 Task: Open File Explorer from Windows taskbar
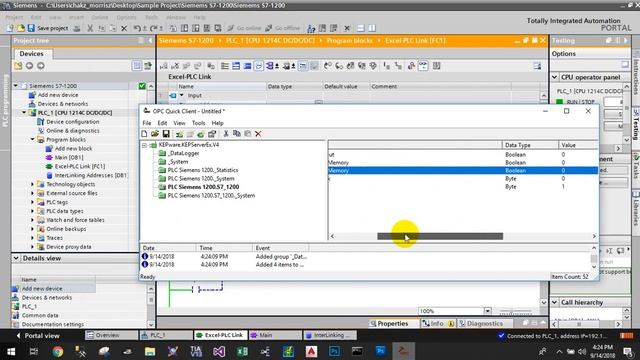[150, 351]
